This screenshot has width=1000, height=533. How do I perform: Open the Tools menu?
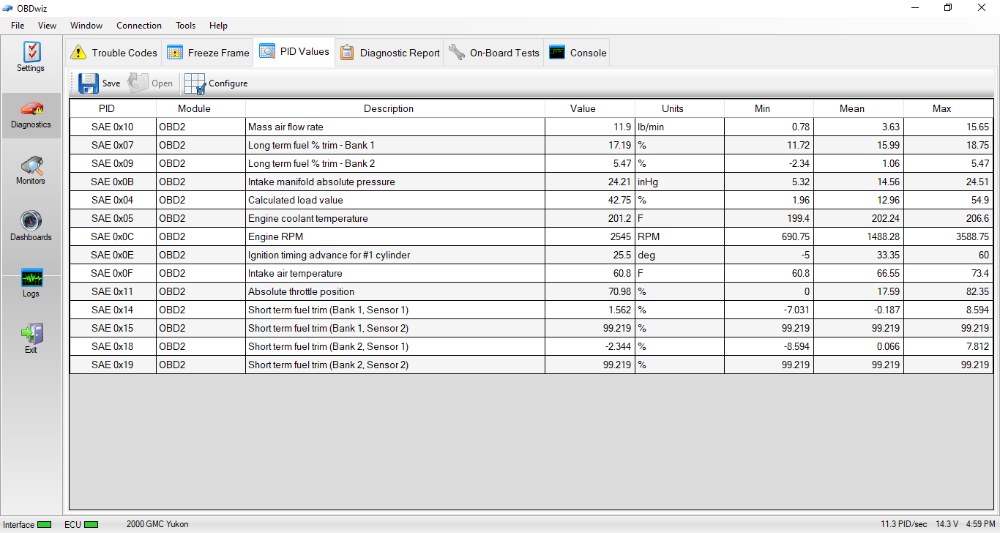pos(186,25)
